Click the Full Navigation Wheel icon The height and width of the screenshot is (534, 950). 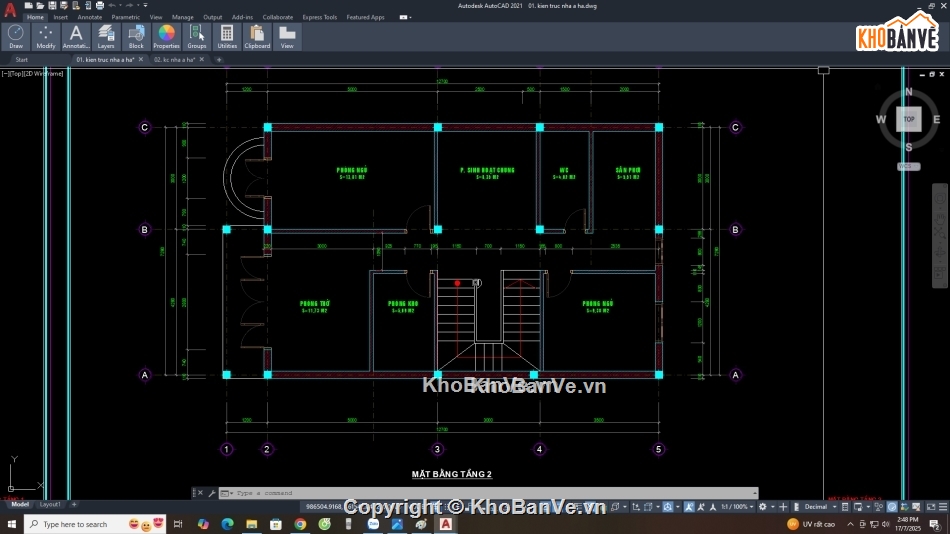pos(940,199)
